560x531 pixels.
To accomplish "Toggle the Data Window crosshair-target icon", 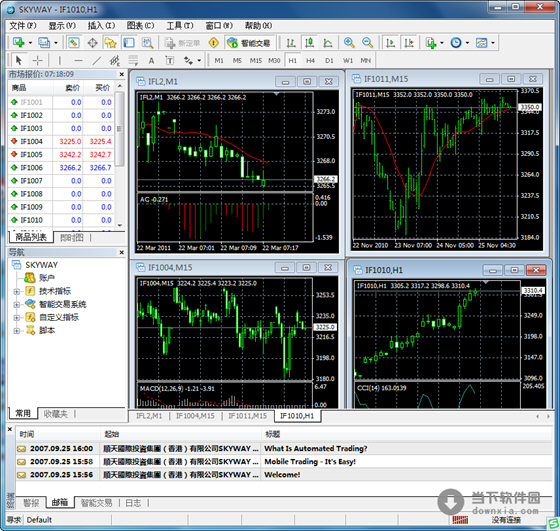I will 92,42.
